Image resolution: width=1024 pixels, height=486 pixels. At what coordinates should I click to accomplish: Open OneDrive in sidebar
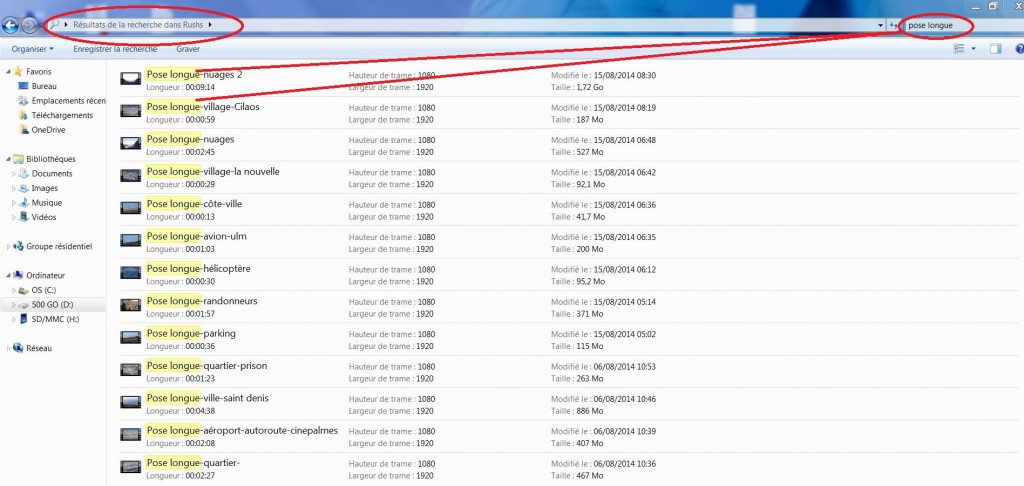pyautogui.click(x=48, y=130)
